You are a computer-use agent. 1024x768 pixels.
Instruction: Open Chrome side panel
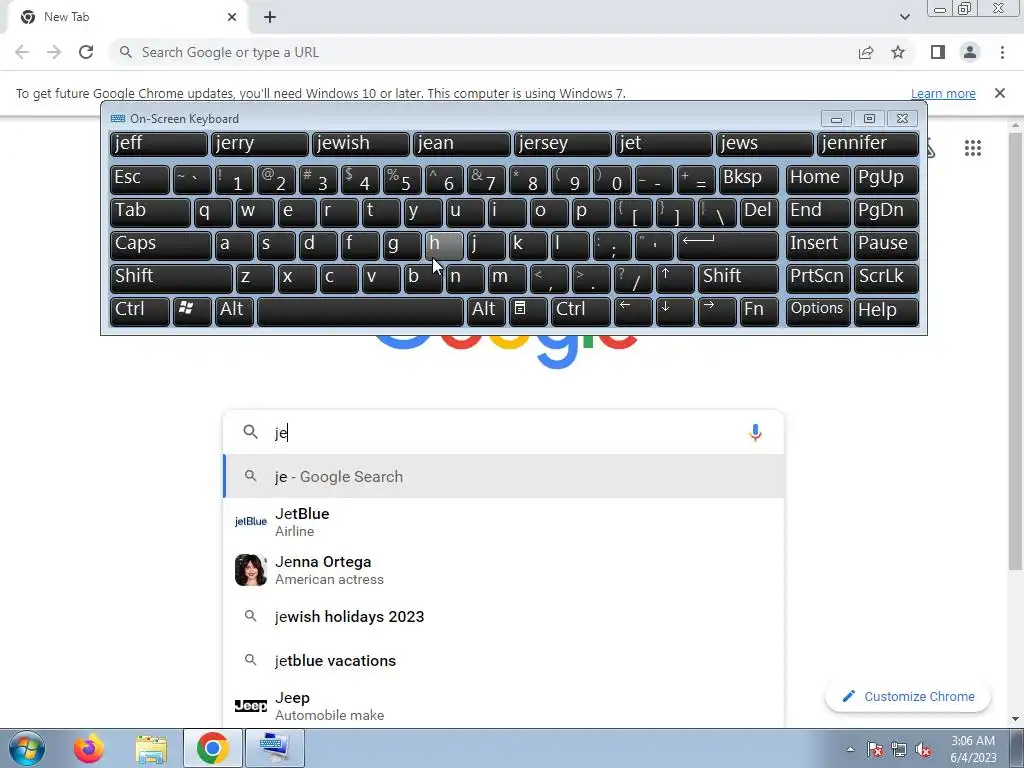tap(938, 52)
